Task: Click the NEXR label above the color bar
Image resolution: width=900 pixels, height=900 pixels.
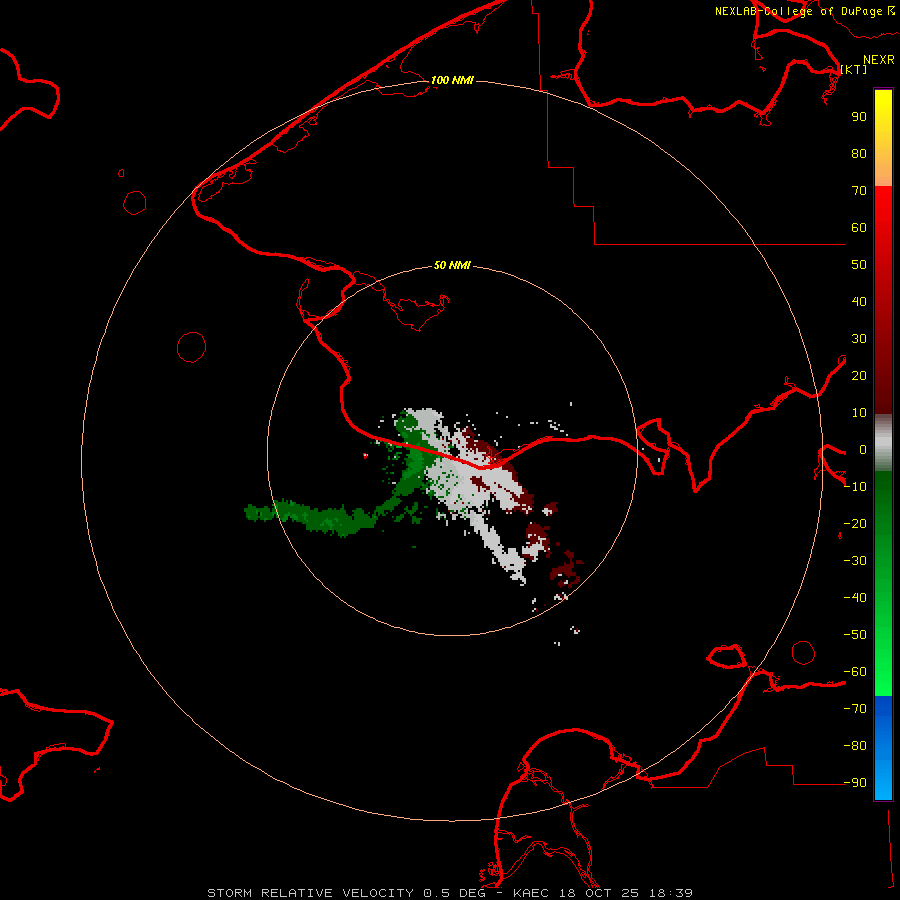Action: point(879,60)
